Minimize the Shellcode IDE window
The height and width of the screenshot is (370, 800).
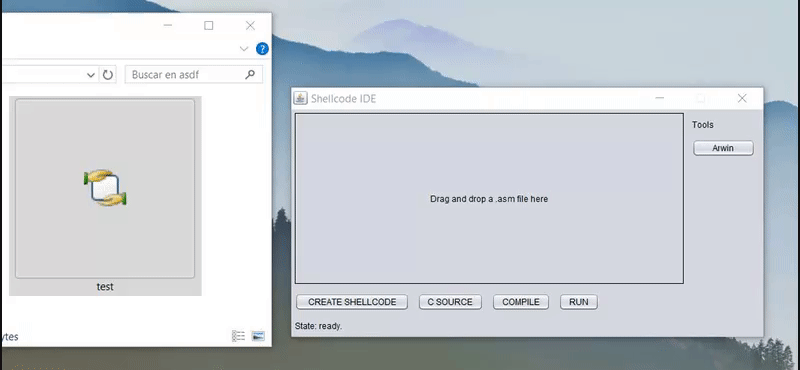pyautogui.click(x=660, y=98)
